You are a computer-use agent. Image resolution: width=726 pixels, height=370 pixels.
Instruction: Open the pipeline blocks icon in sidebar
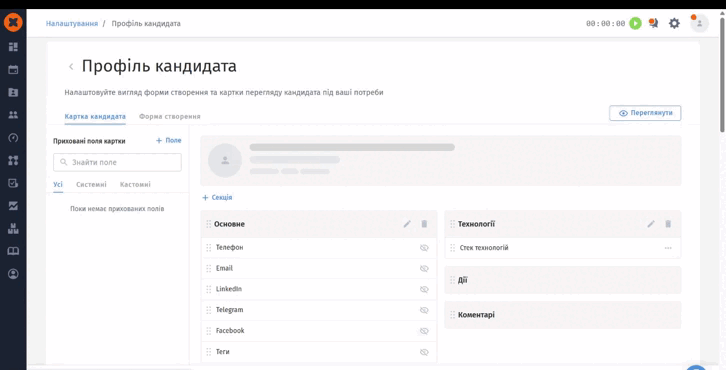coord(13,160)
